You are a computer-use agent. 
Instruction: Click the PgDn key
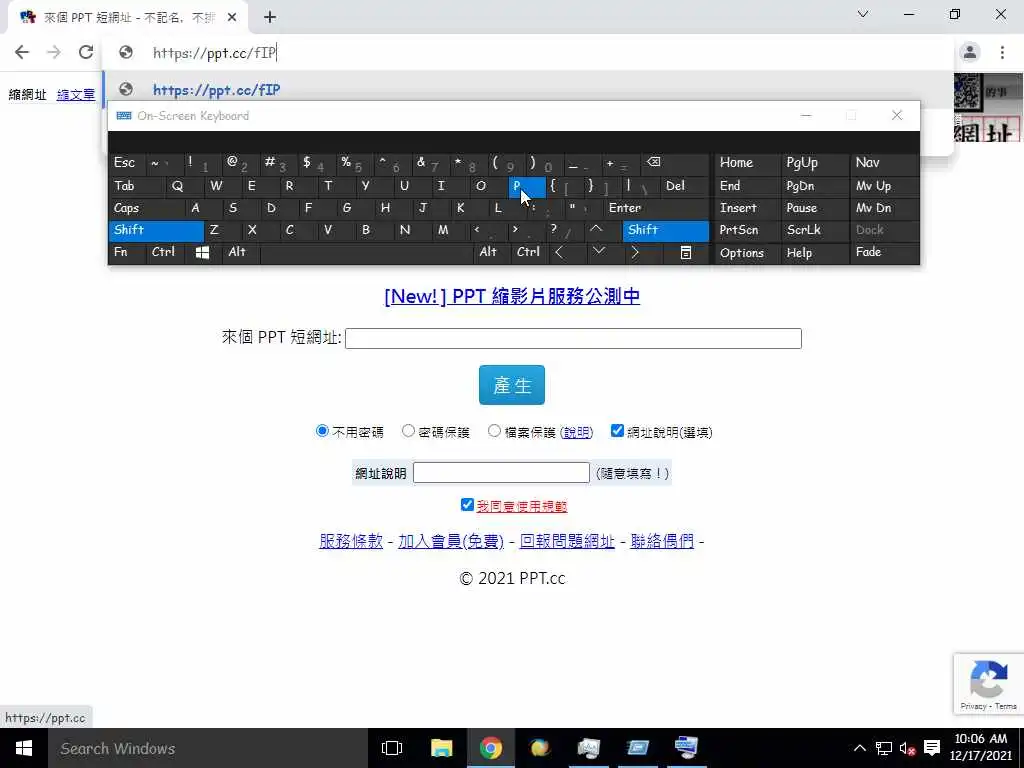[x=814, y=186]
